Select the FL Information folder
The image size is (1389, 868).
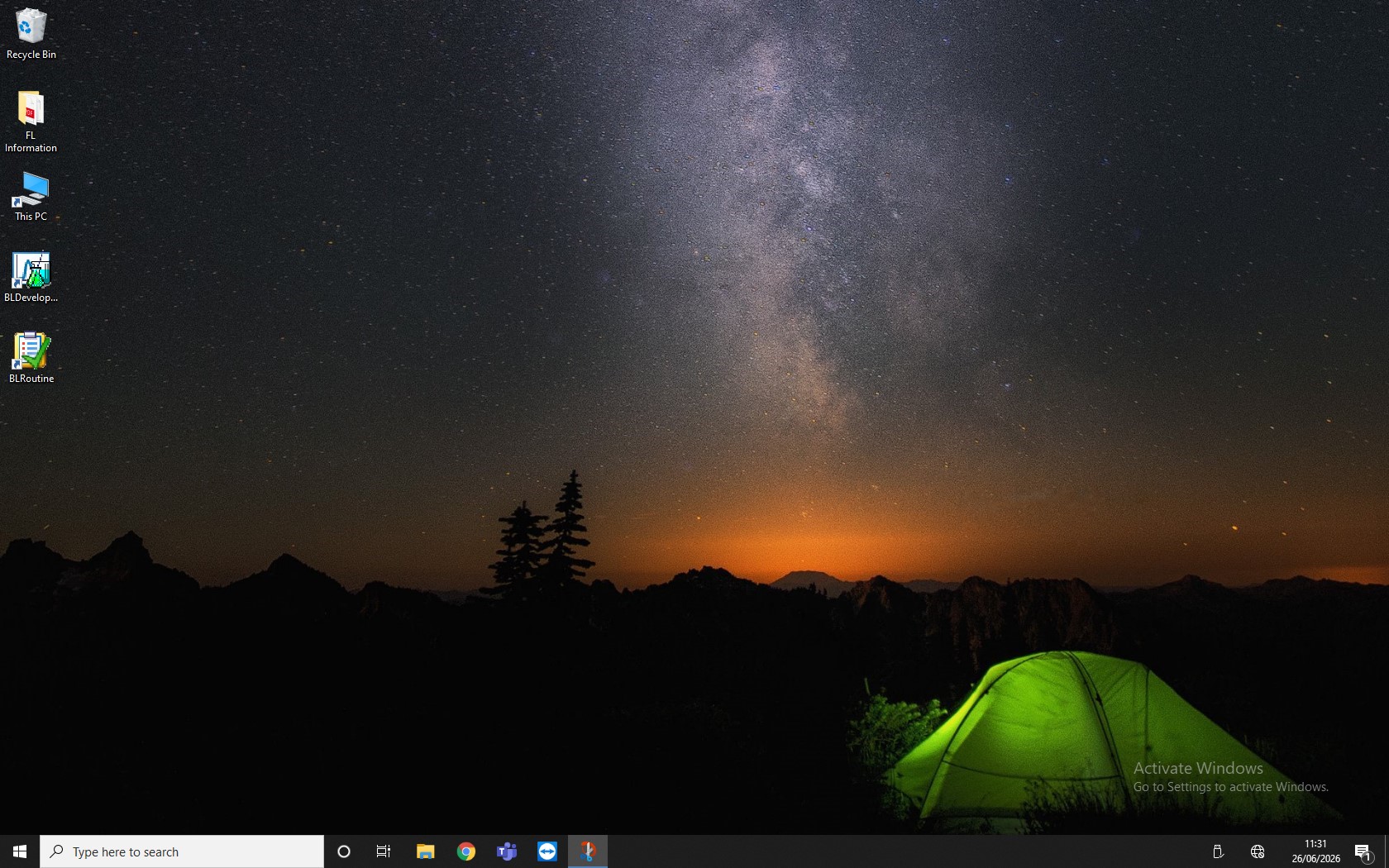point(31,122)
